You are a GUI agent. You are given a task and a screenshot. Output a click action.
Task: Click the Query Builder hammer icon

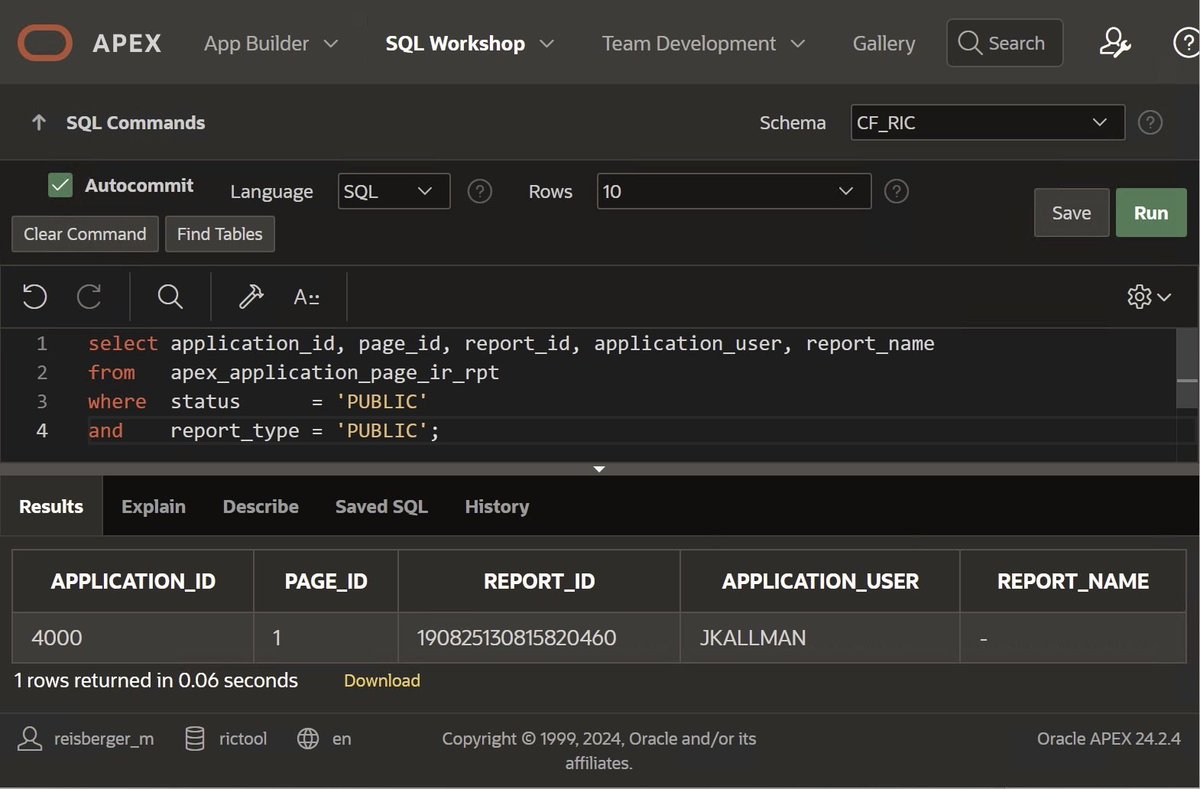251,296
